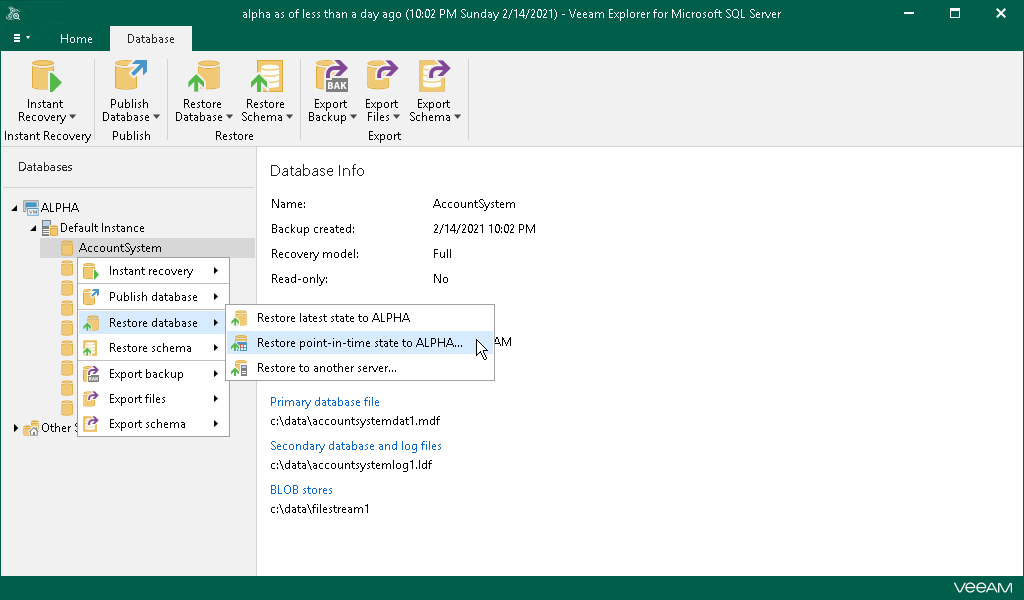
Task: Click the Restore Database ribbon icon
Action: (203, 78)
